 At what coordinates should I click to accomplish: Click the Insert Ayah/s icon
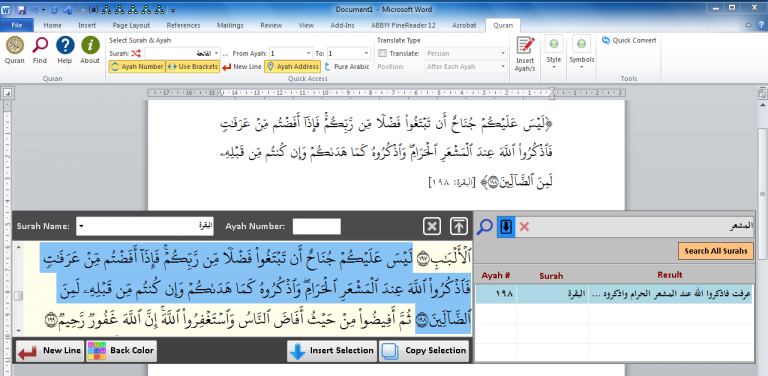525,46
